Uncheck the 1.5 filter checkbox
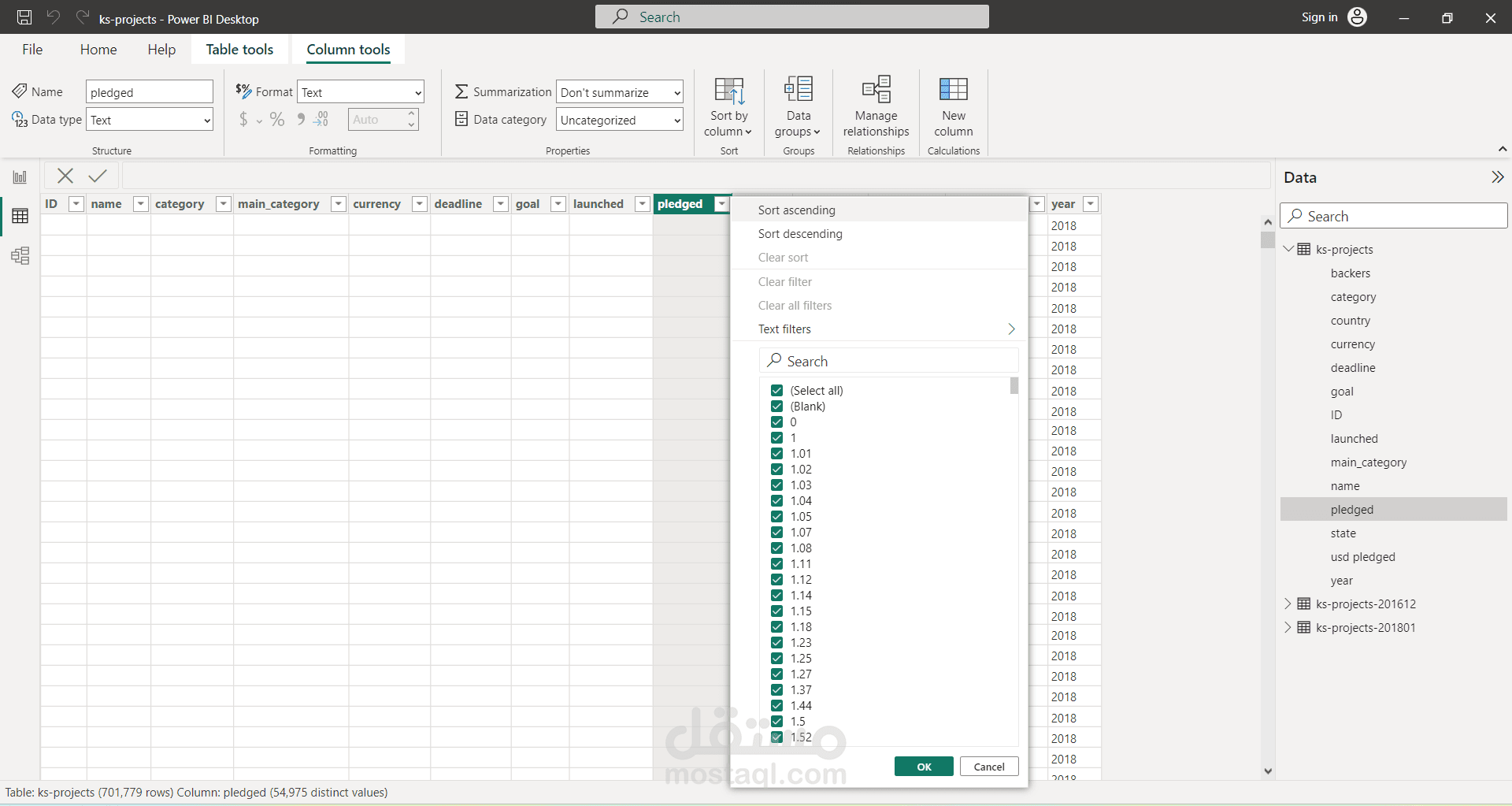 click(776, 722)
